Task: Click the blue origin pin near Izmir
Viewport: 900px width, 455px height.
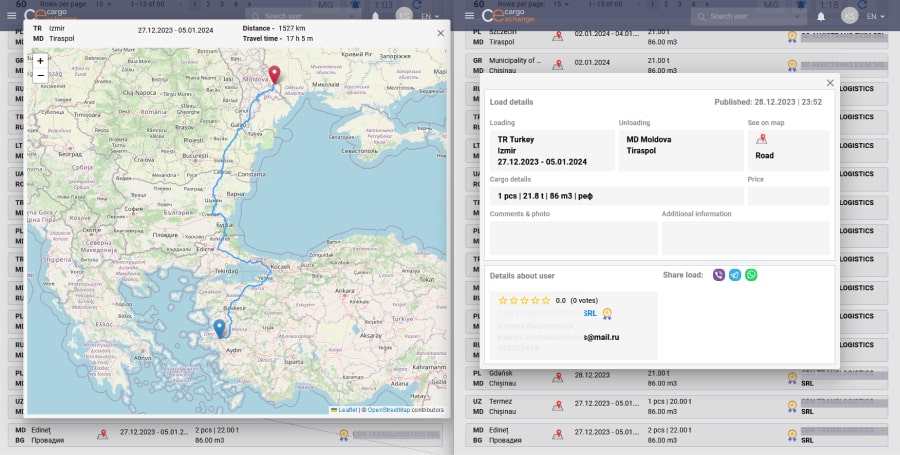Action: click(220, 328)
